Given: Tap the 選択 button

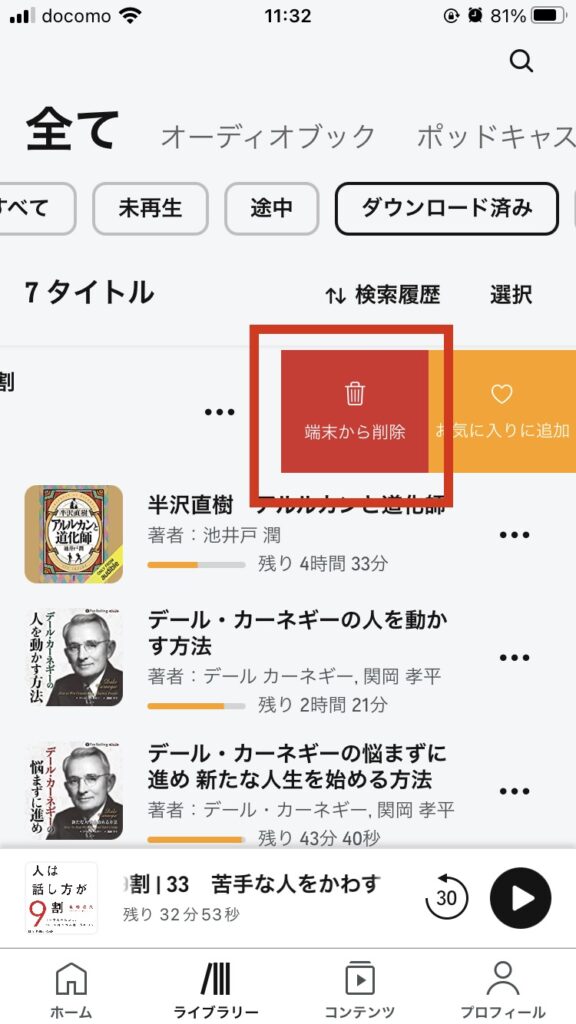Looking at the screenshot, I should pyautogui.click(x=511, y=295).
